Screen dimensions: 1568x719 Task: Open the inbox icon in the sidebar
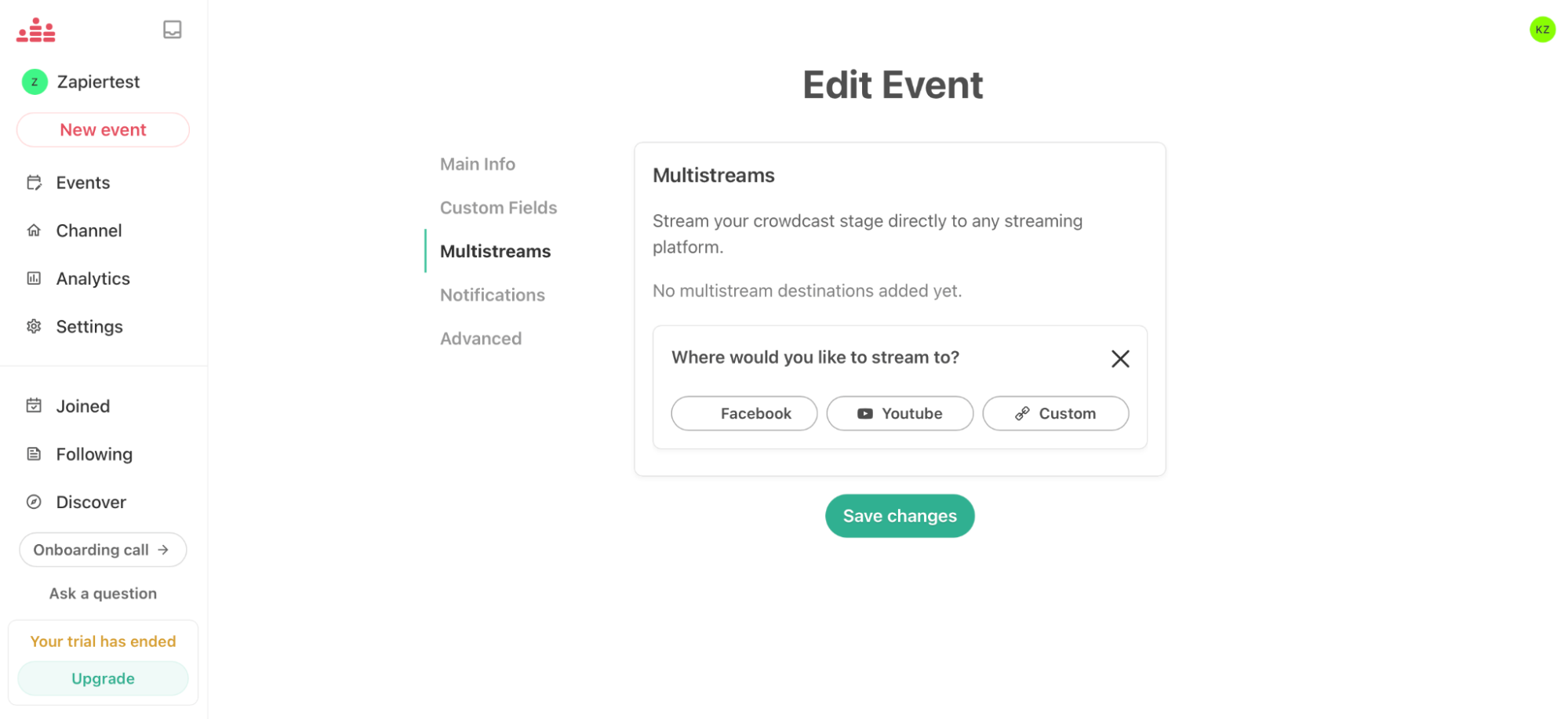(x=172, y=30)
